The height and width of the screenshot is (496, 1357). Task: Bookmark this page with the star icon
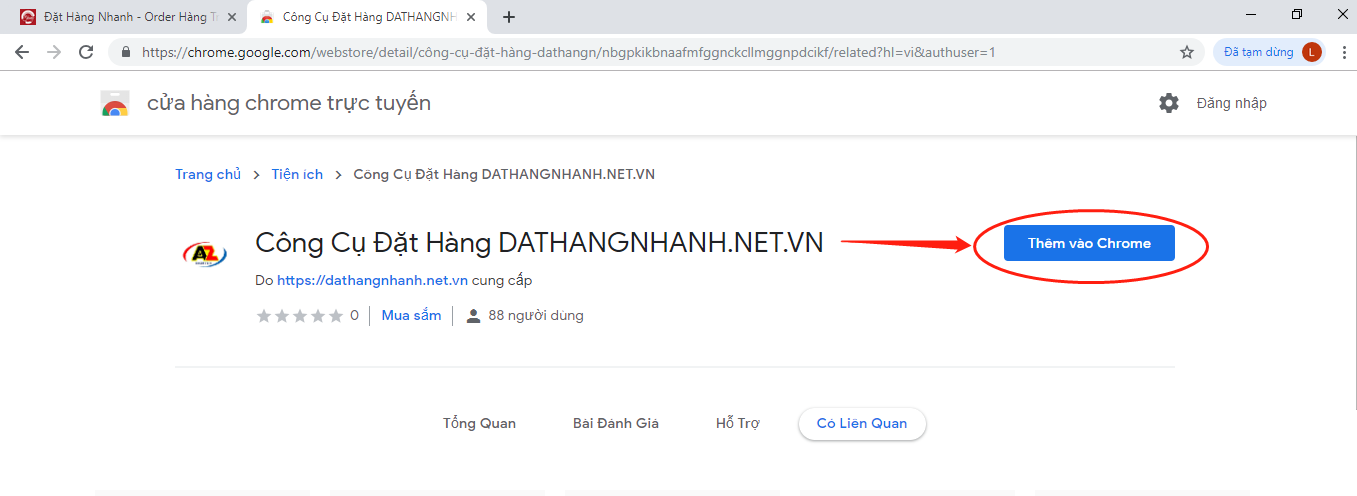click(x=1187, y=52)
